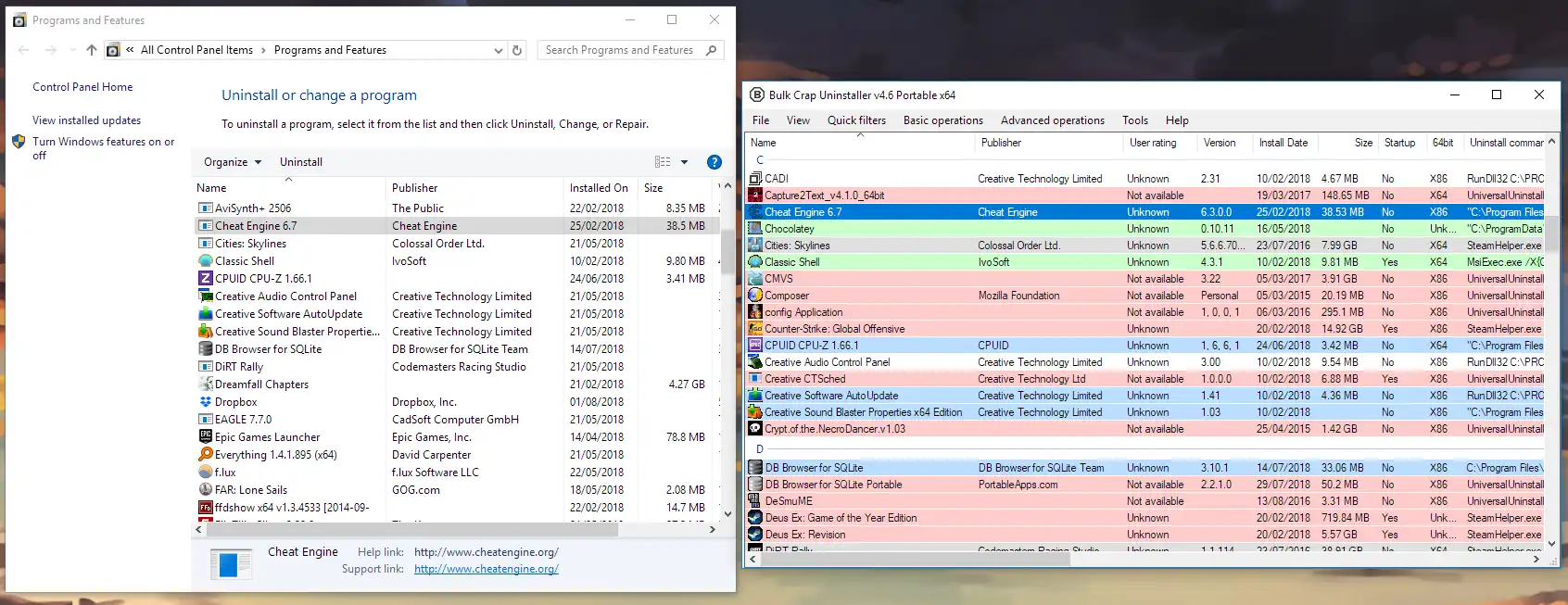Select the CMVS row in Bulk Crap Uninstaller
The width and height of the screenshot is (1568, 605).
click(1146, 279)
